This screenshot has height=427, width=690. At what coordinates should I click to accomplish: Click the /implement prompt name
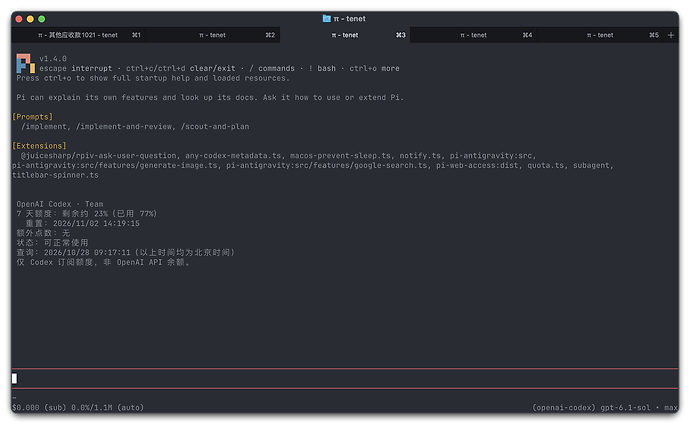tap(44, 126)
